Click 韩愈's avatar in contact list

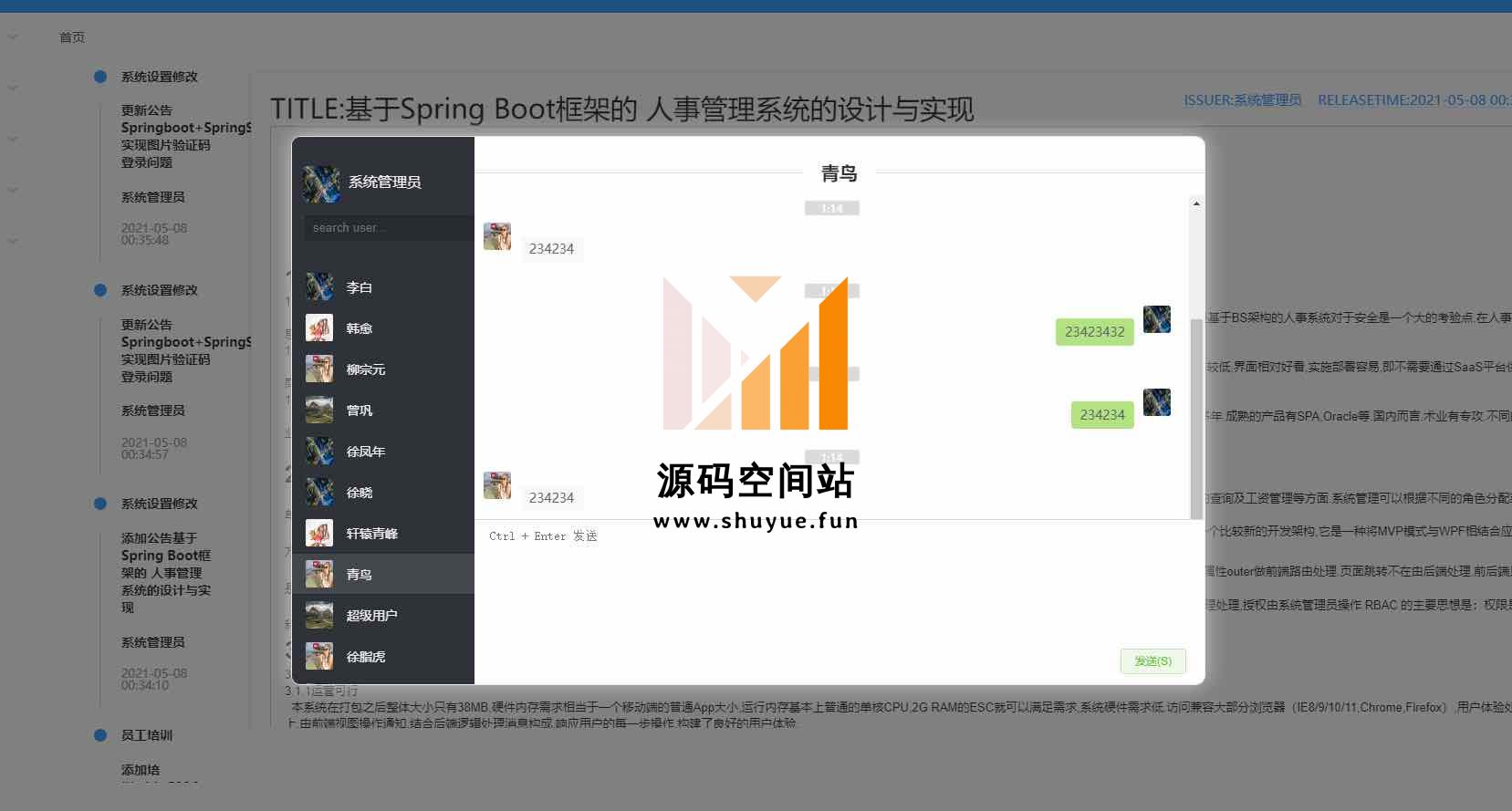[x=319, y=328]
